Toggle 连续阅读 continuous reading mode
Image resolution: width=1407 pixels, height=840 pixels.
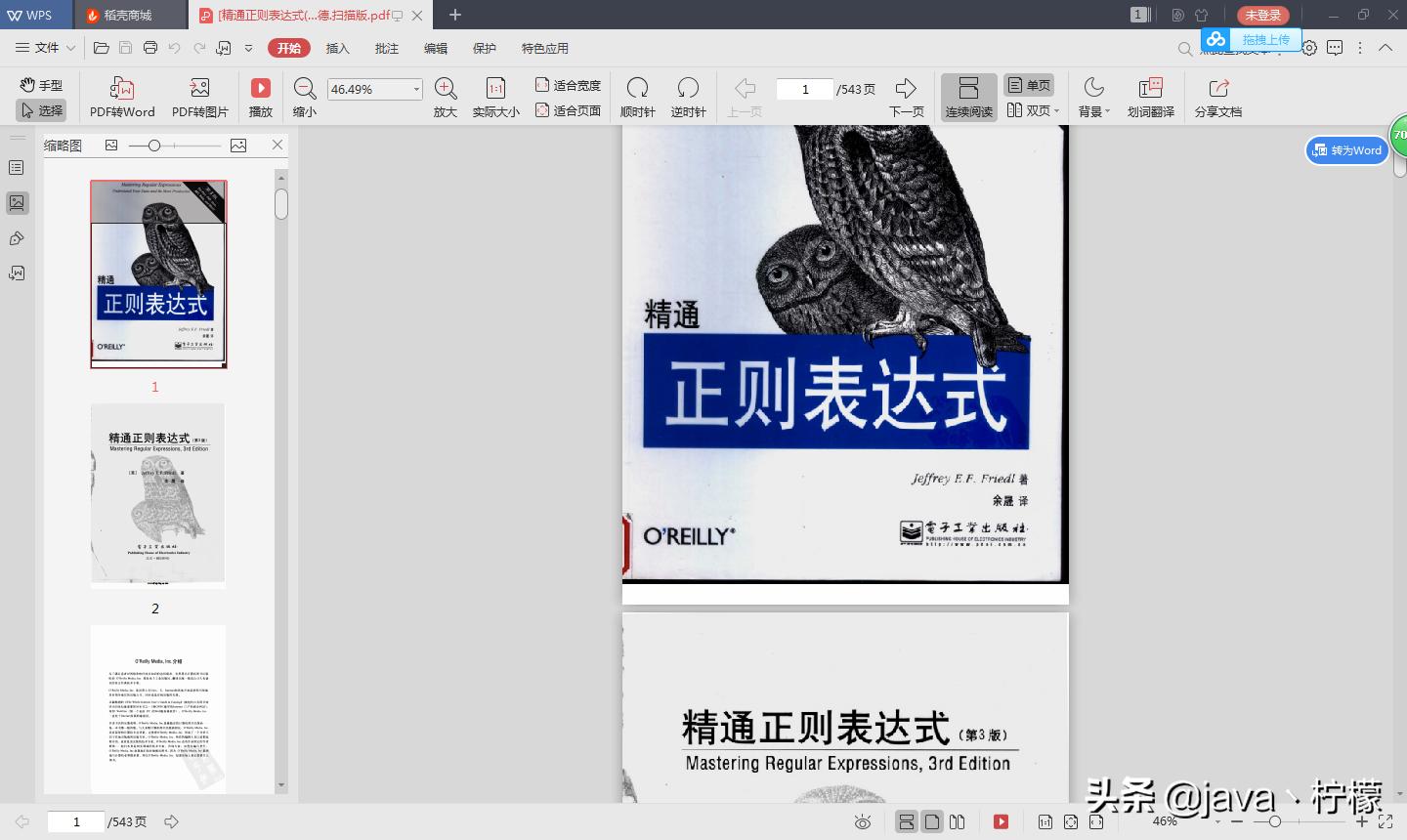967,95
